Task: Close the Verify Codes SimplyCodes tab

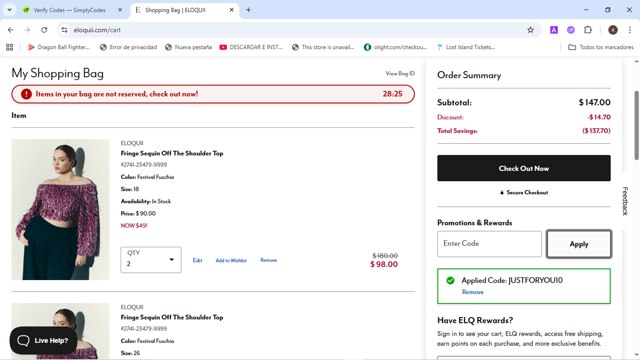Action: [120, 10]
